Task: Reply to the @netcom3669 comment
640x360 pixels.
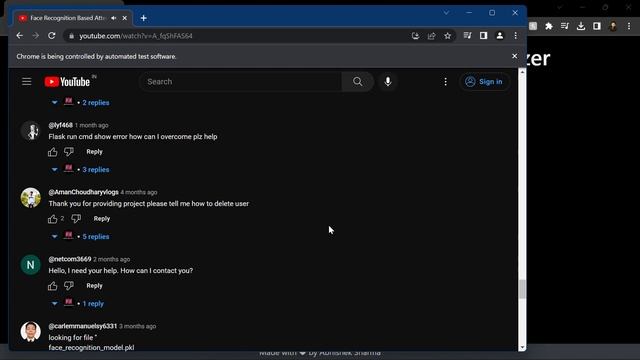Action: click(94, 285)
